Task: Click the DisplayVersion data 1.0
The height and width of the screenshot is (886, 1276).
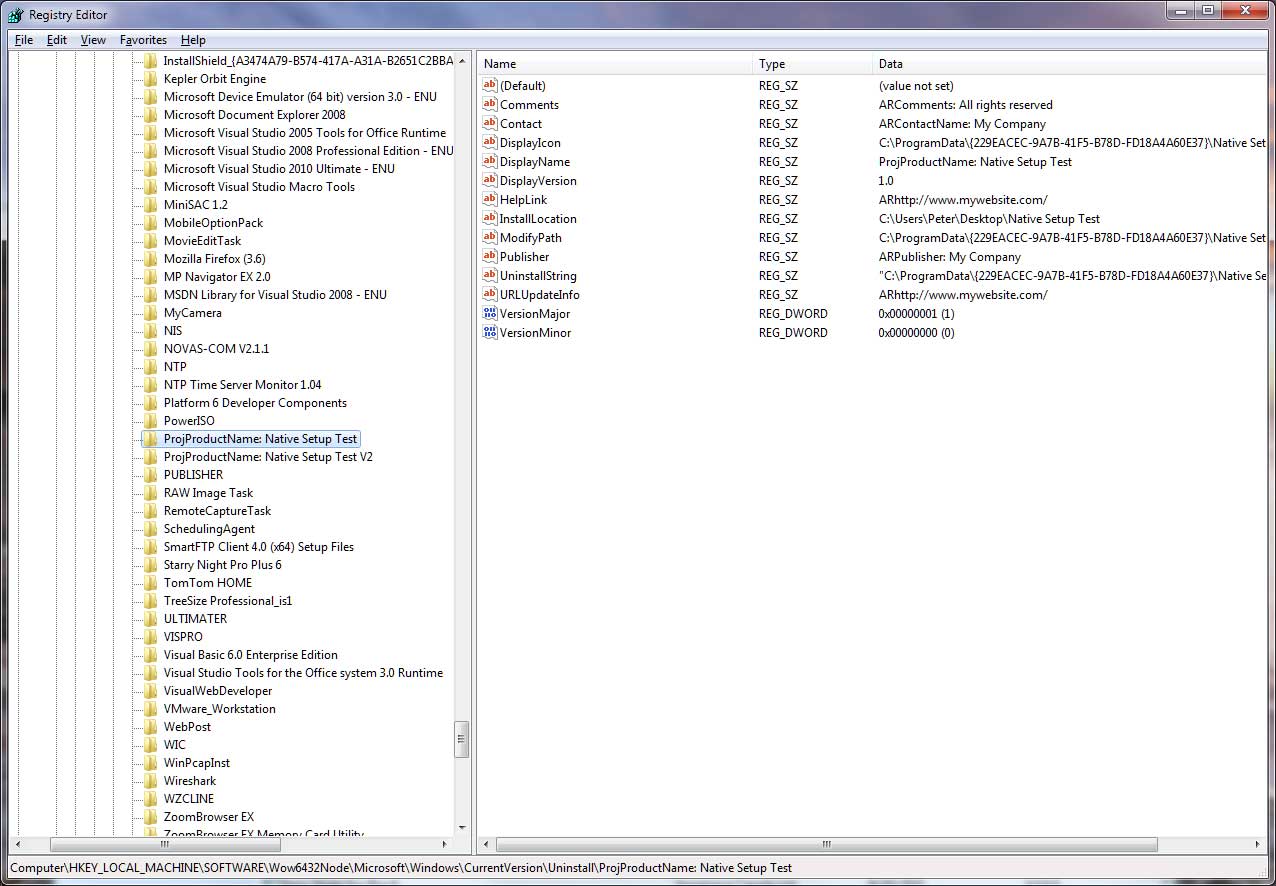Action: [x=886, y=181]
